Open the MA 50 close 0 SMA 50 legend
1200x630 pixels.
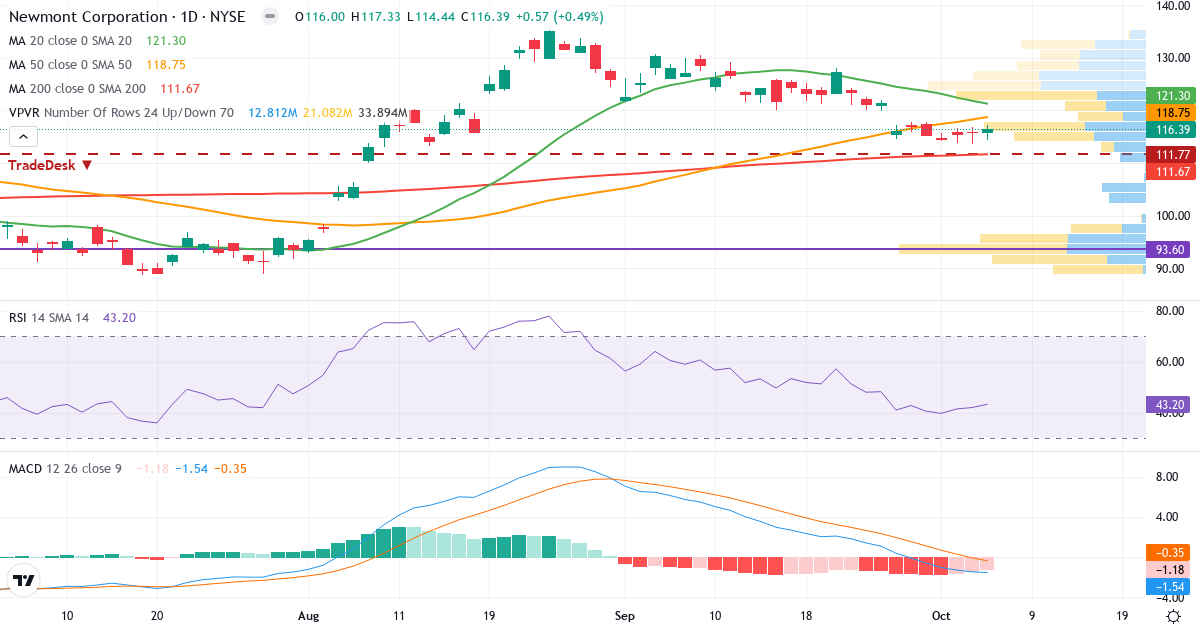pos(70,65)
